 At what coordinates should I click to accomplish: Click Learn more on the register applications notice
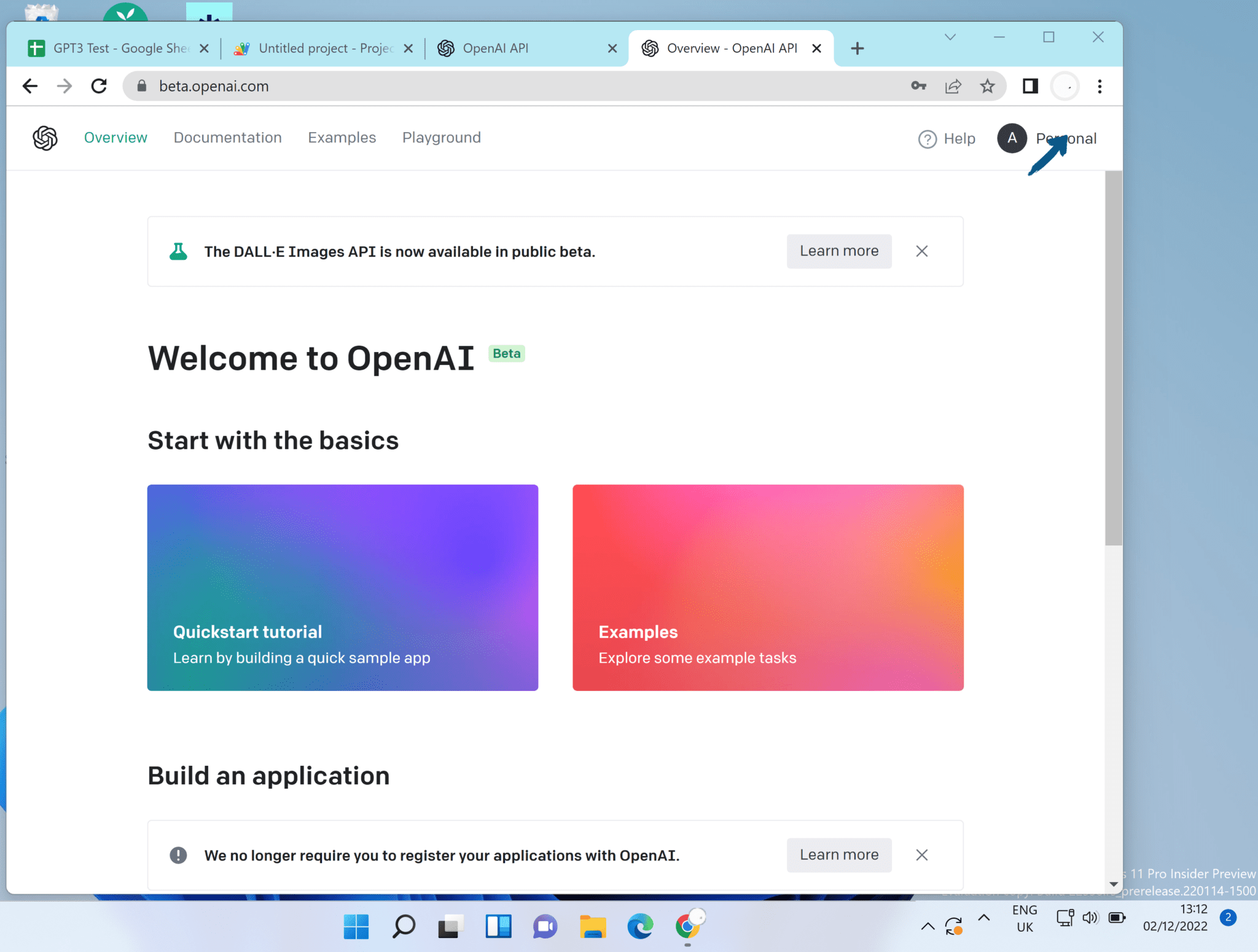pyautogui.click(x=838, y=855)
